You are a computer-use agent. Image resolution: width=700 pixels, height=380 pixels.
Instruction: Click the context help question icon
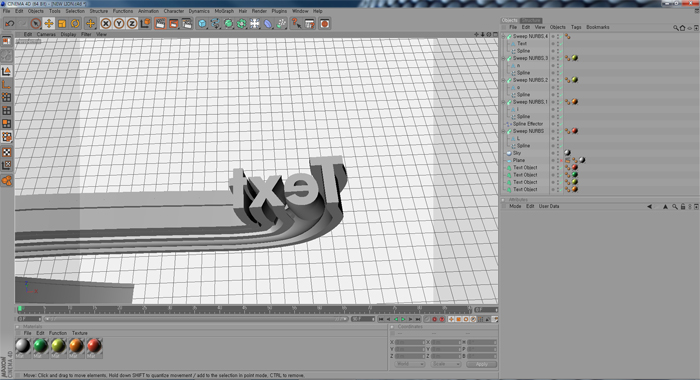296,24
